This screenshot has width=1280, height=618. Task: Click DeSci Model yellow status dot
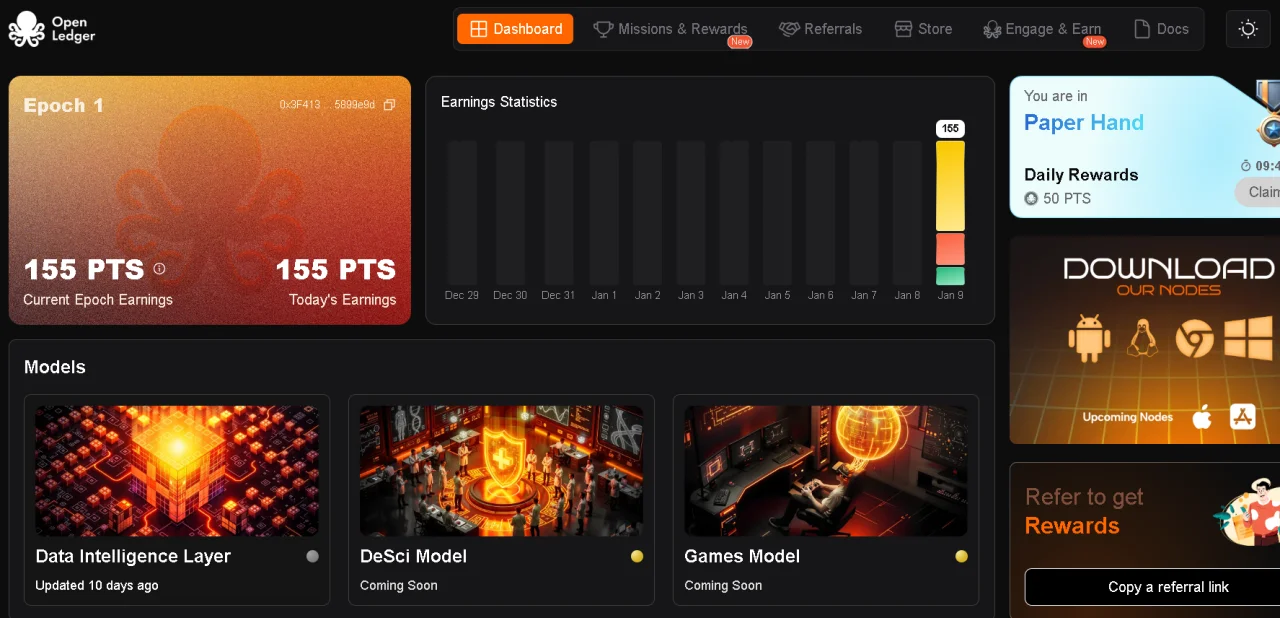click(637, 556)
